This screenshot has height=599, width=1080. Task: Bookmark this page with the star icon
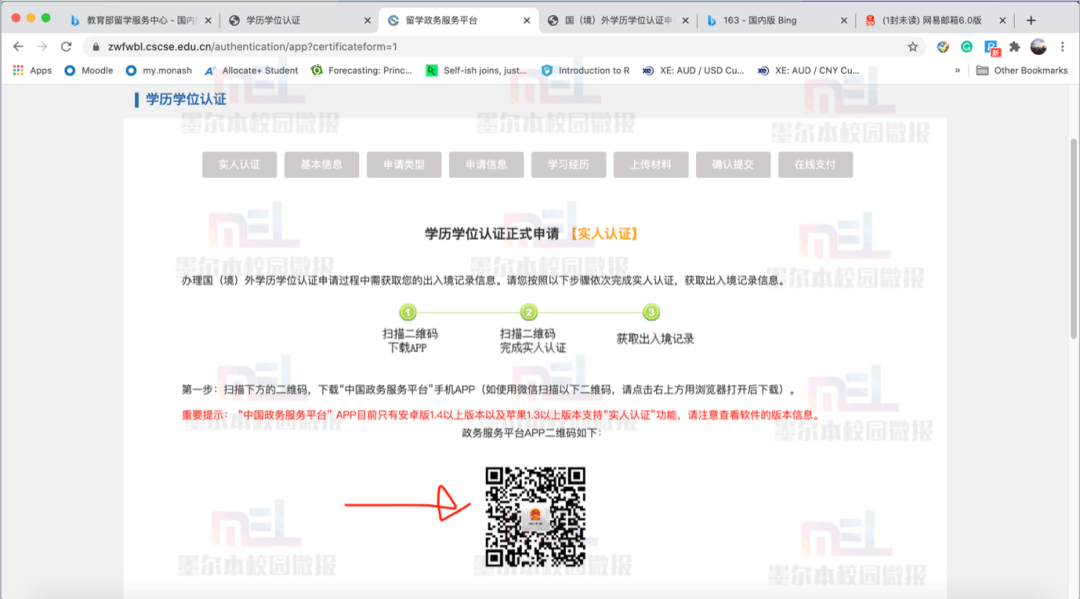(913, 47)
